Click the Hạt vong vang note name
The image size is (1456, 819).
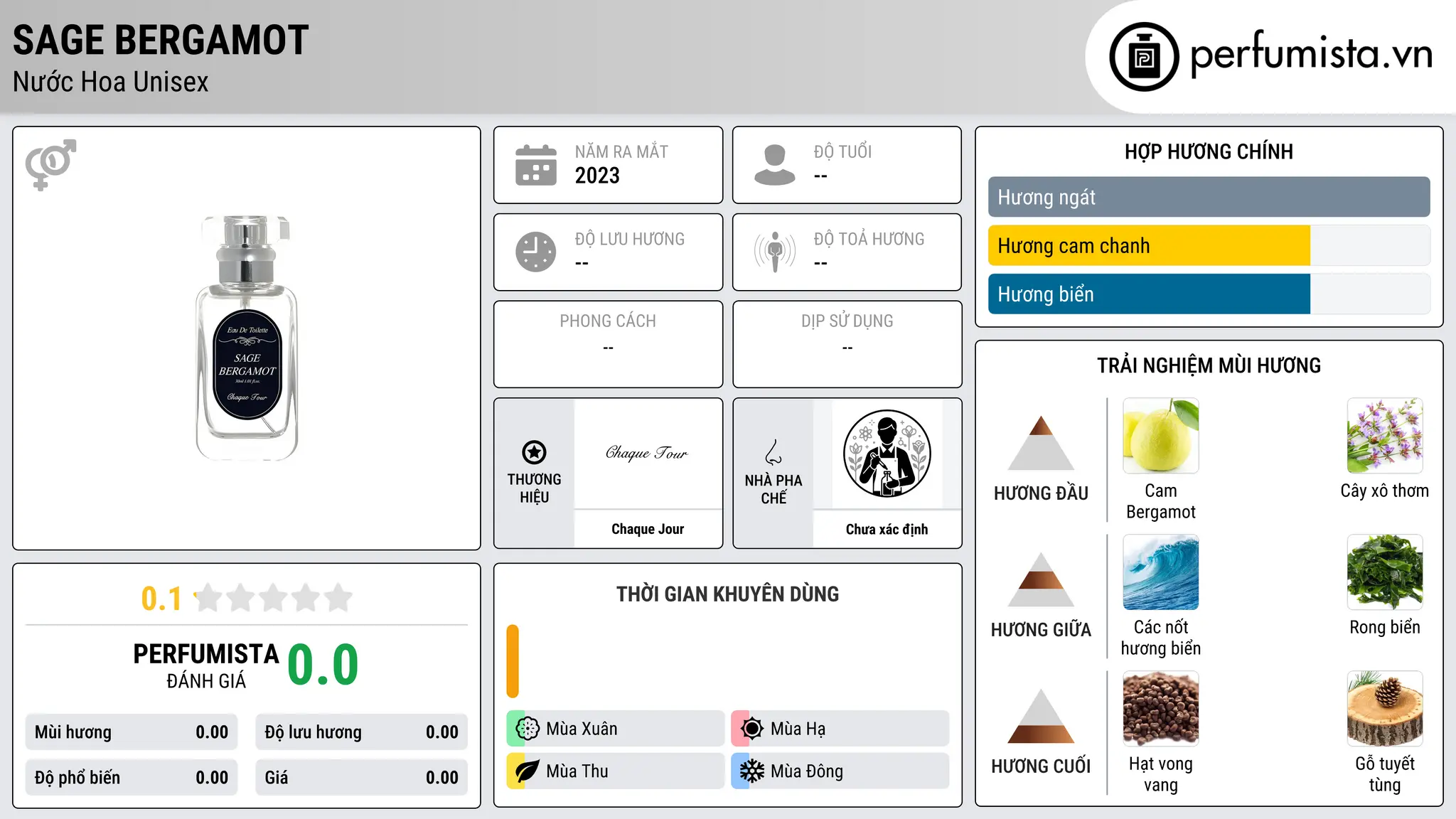tap(1161, 774)
